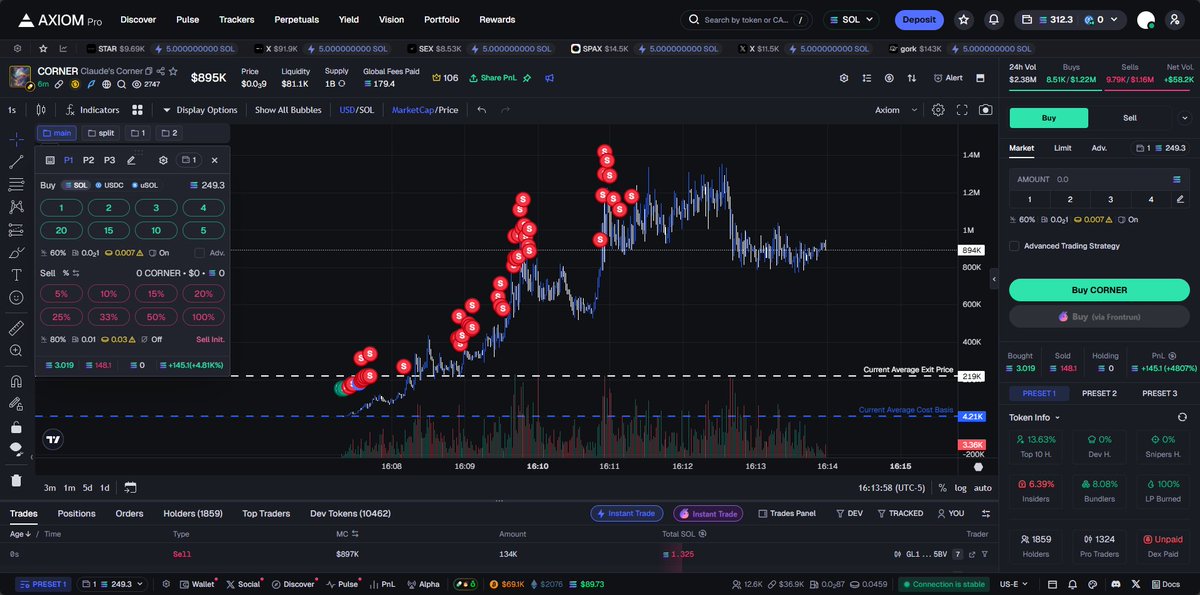Buy 20 SOL quick amount button
1200x595 pixels.
pyautogui.click(x=62, y=230)
